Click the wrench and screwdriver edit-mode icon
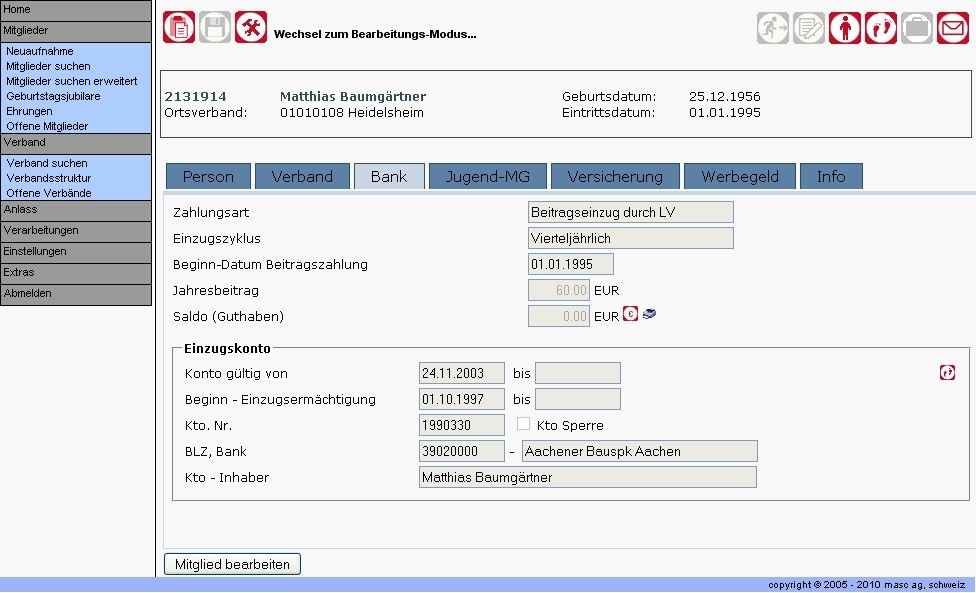Screen dimensions: 976x593 point(251,27)
